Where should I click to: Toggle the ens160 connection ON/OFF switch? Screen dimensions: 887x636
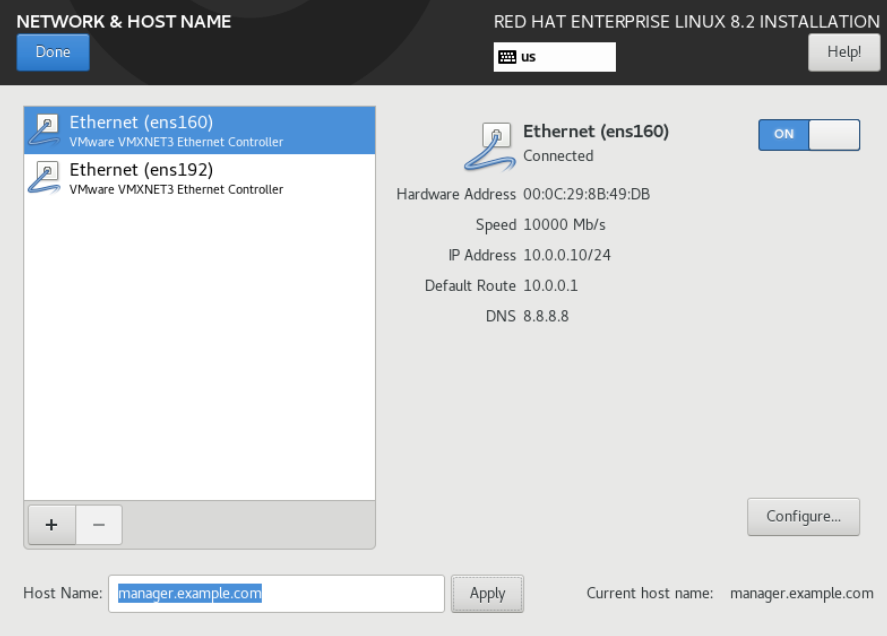(809, 135)
